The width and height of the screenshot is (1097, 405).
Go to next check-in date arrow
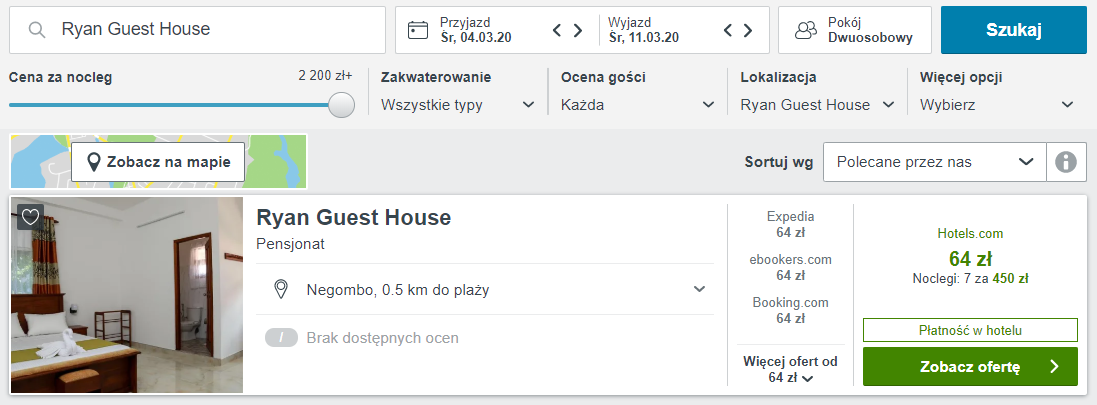578,30
